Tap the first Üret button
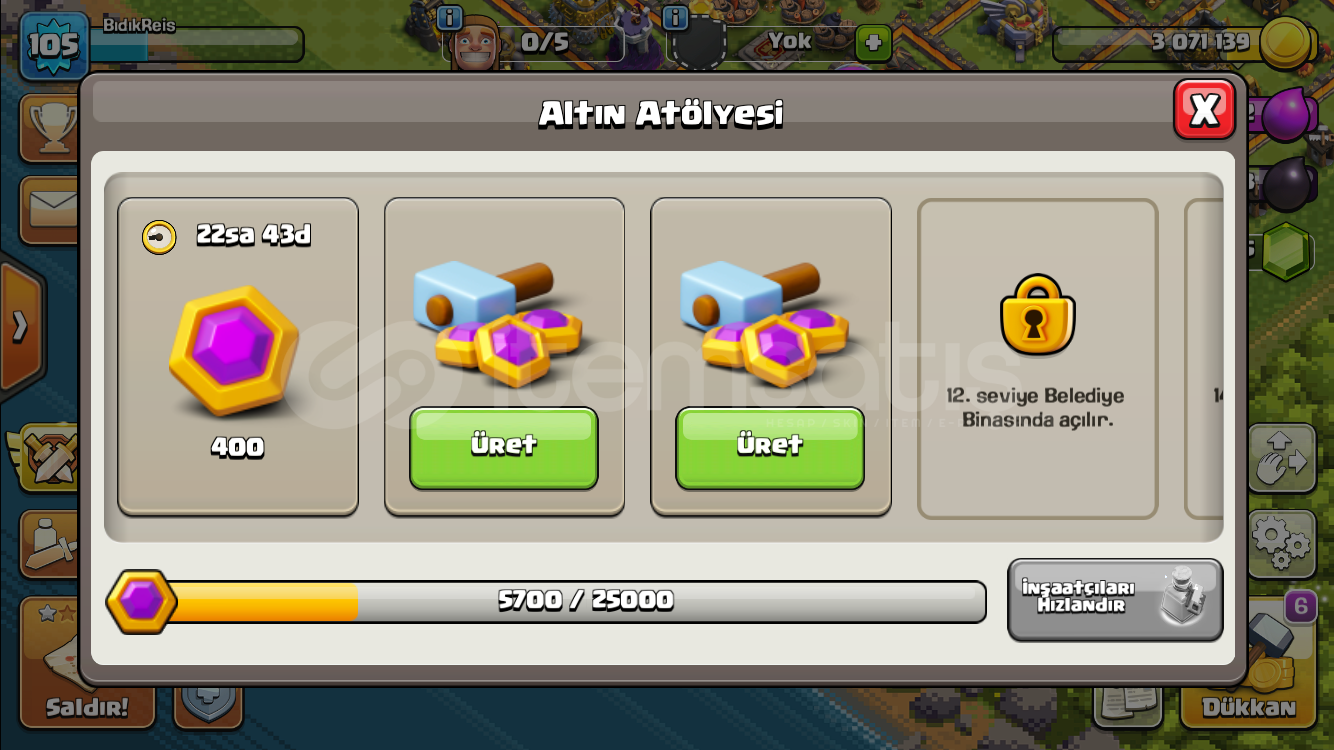 (x=503, y=447)
